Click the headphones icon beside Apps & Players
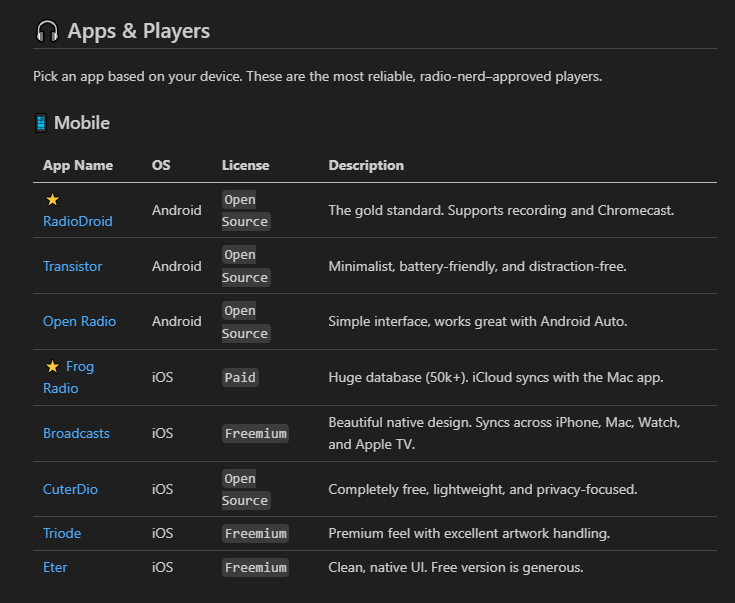735x603 pixels. (46, 31)
